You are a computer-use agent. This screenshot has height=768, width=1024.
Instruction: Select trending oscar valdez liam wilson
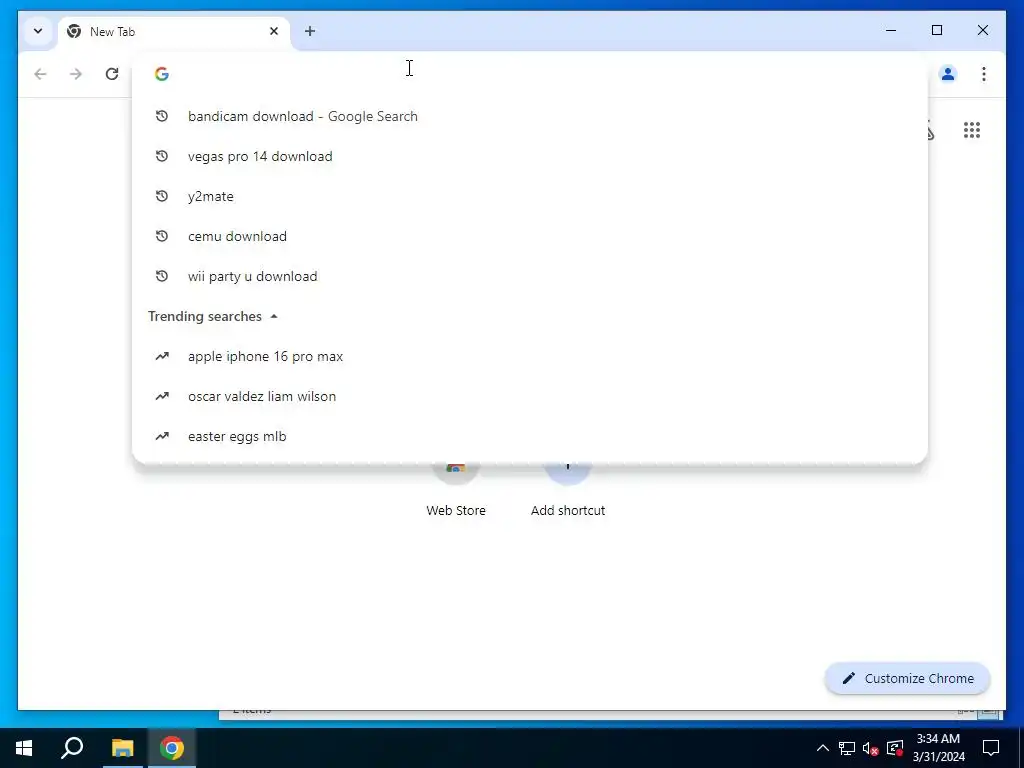530,396
